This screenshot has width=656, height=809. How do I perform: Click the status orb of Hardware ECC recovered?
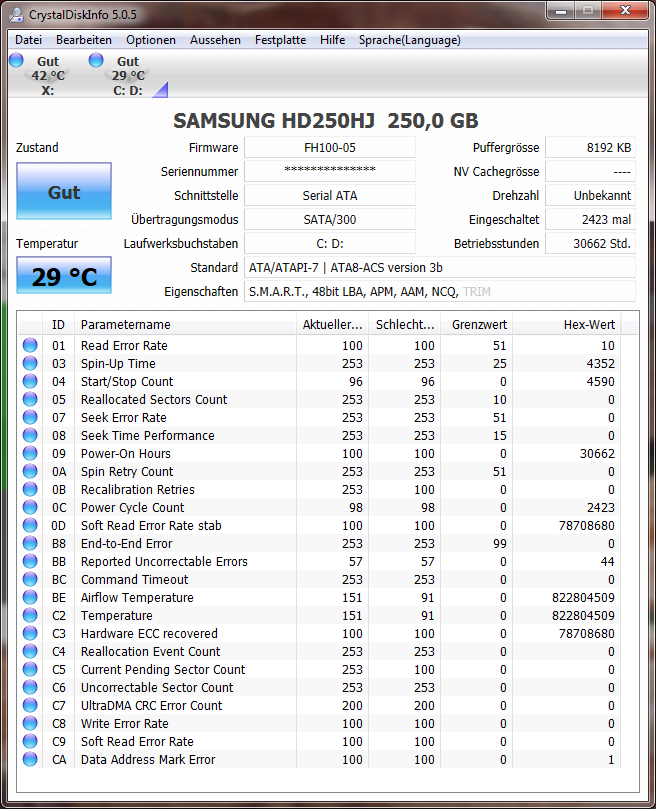(x=30, y=633)
